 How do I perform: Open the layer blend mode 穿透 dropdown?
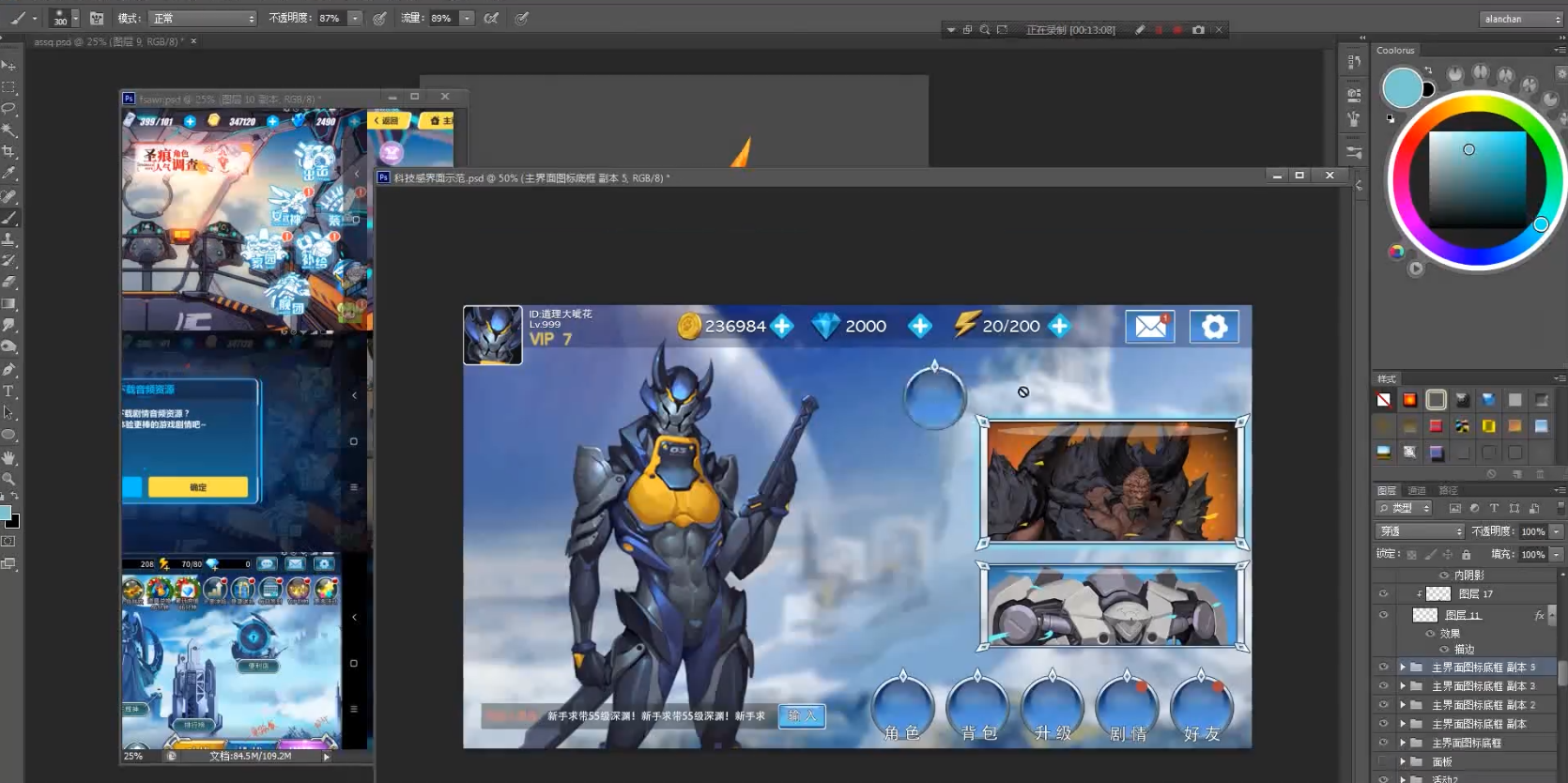point(1421,531)
